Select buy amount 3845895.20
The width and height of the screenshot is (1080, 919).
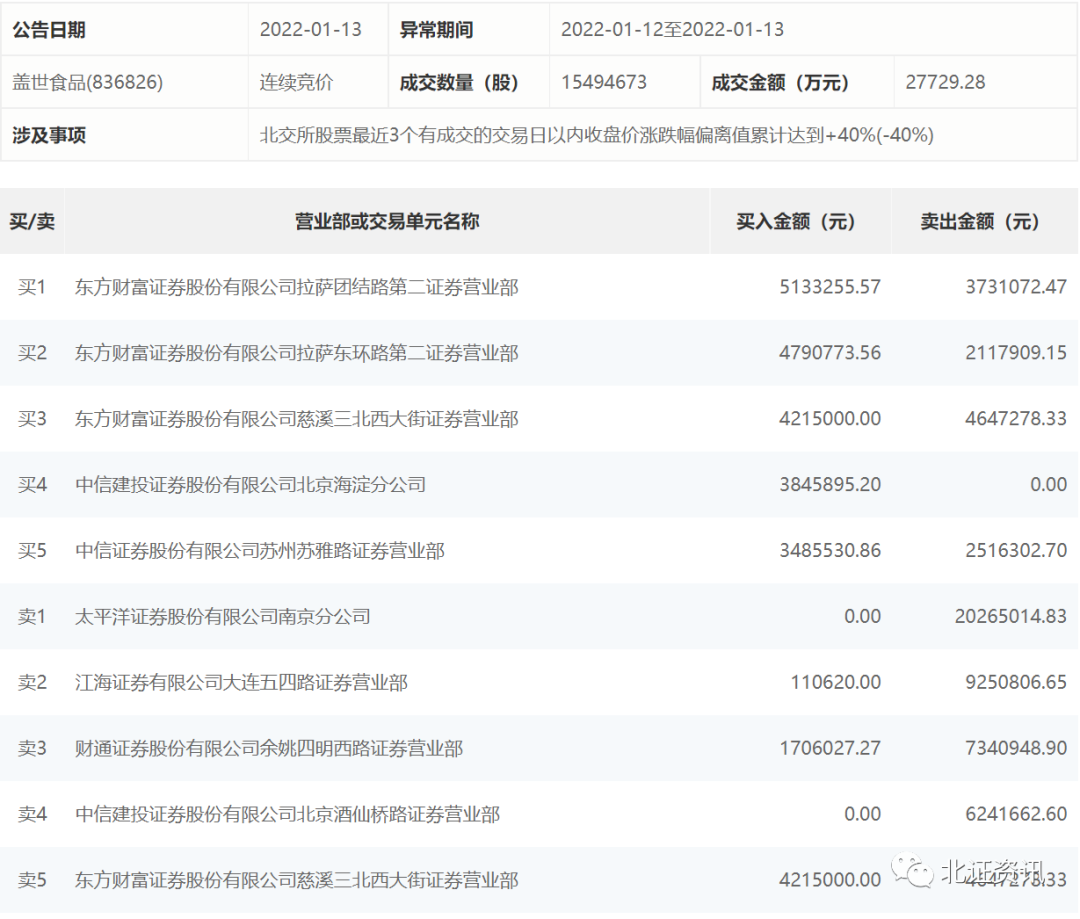tap(830, 484)
